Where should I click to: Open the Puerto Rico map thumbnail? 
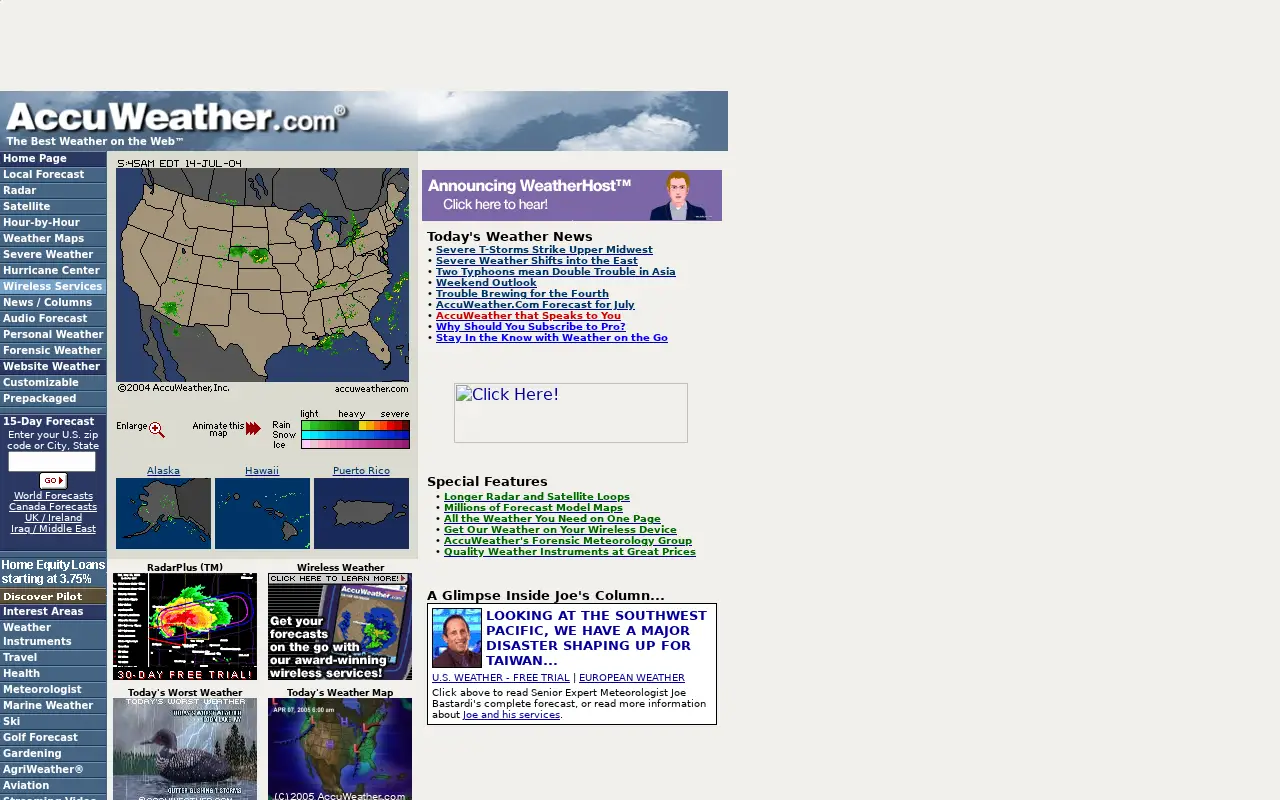(x=361, y=513)
